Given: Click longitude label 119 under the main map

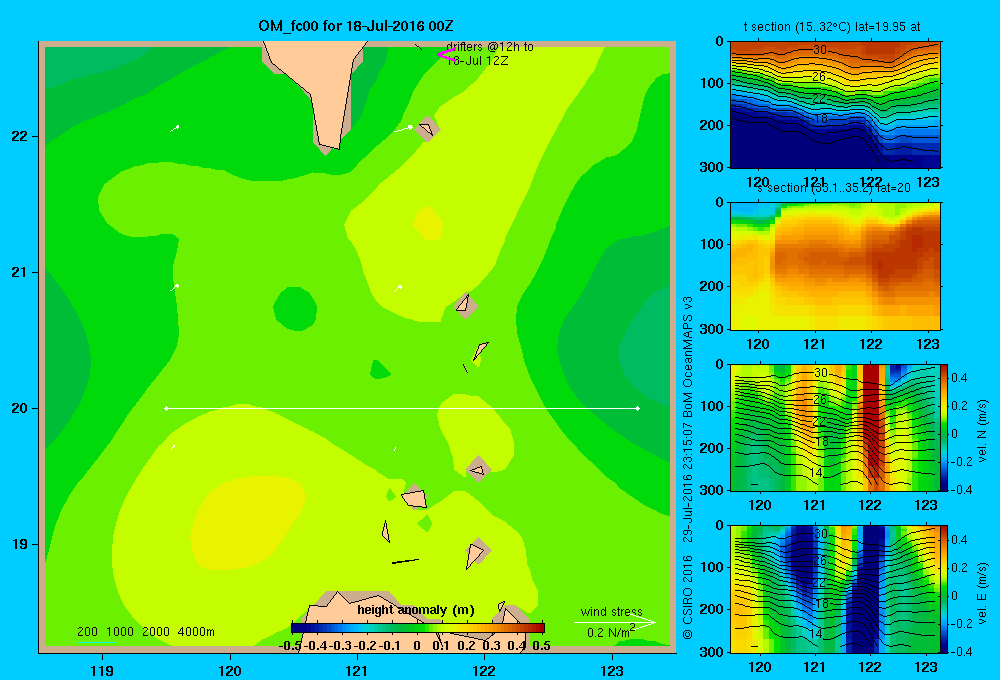Looking at the screenshot, I should point(102,671).
